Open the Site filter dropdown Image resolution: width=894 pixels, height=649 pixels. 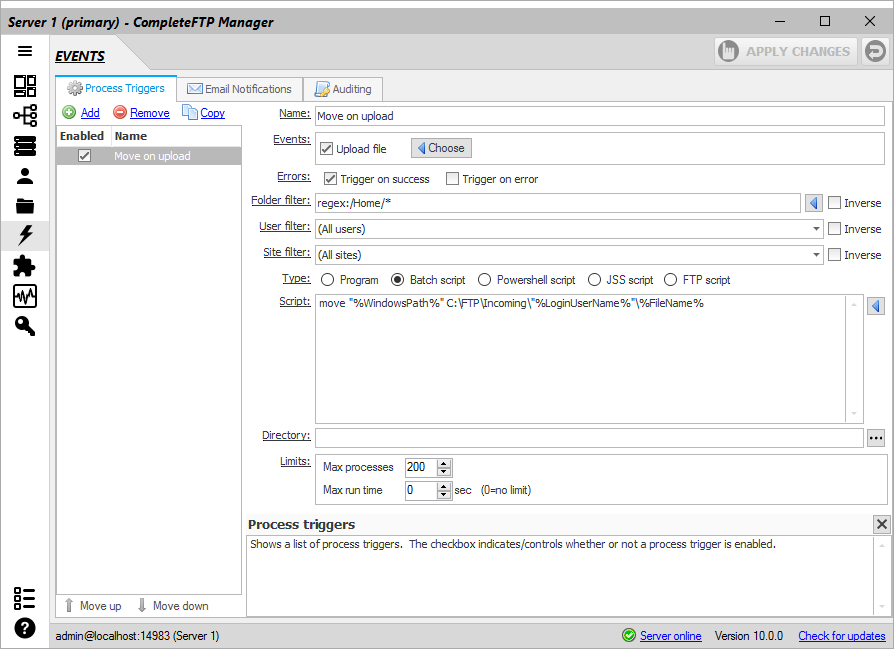pyautogui.click(x=816, y=255)
